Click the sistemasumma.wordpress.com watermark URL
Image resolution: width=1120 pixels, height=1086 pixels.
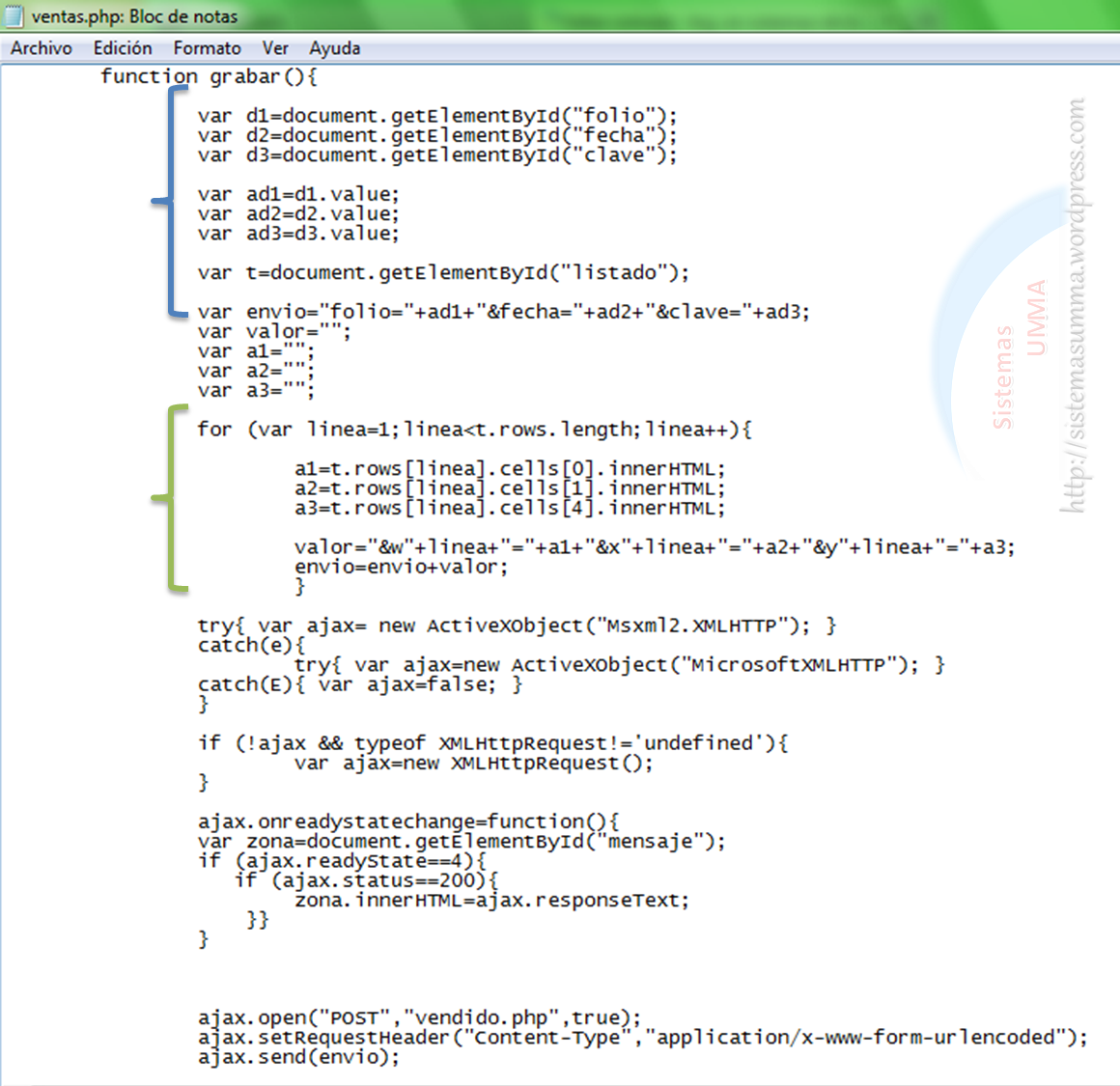pos(1075,305)
